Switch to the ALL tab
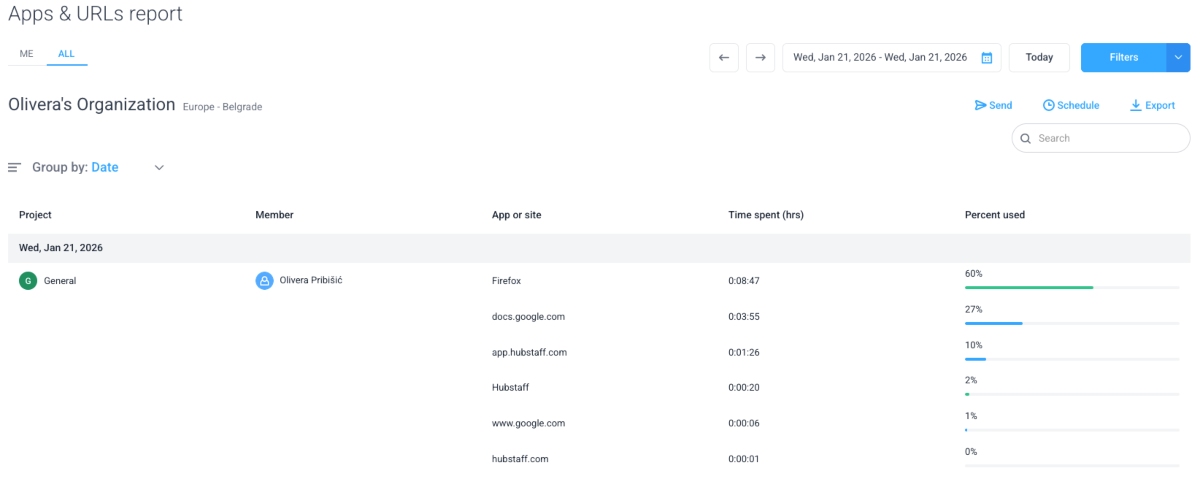 tap(66, 54)
